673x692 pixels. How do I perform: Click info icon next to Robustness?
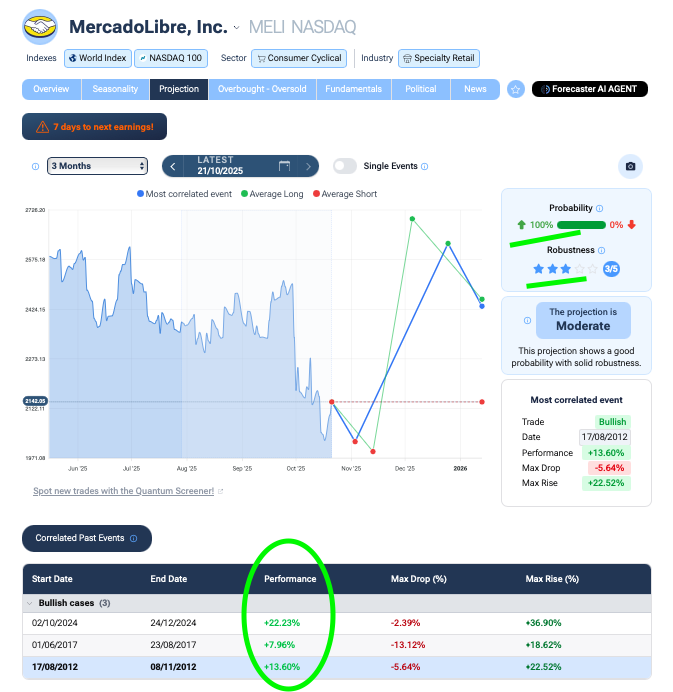pyautogui.click(x=603, y=250)
